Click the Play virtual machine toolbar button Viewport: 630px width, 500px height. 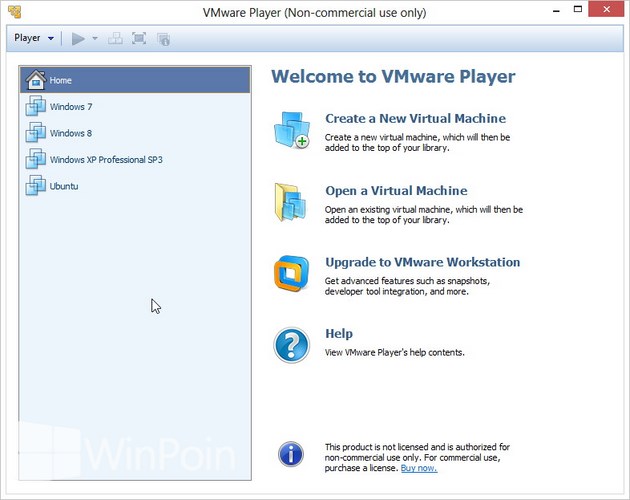tap(78, 39)
